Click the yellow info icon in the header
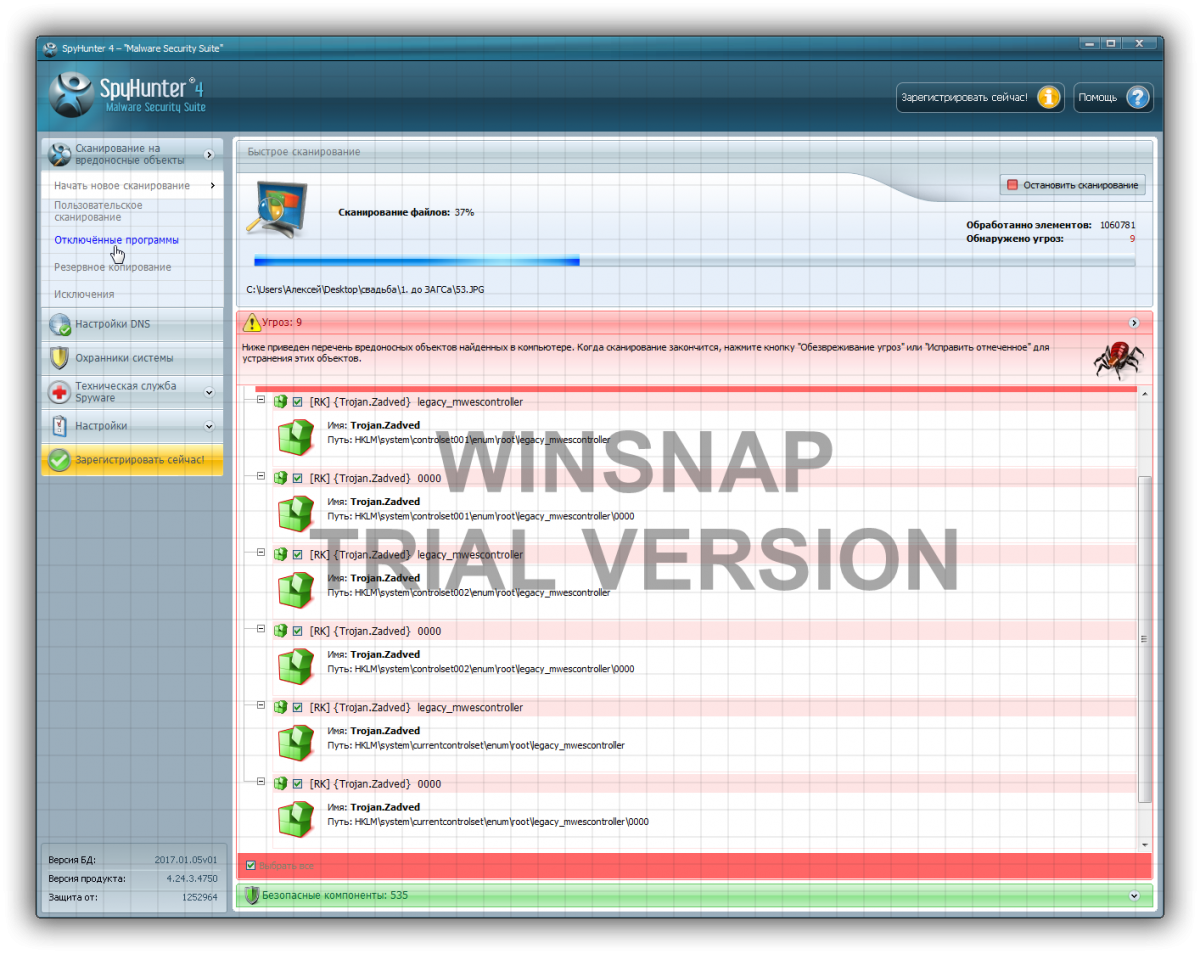The image size is (1200, 954). coord(1048,98)
